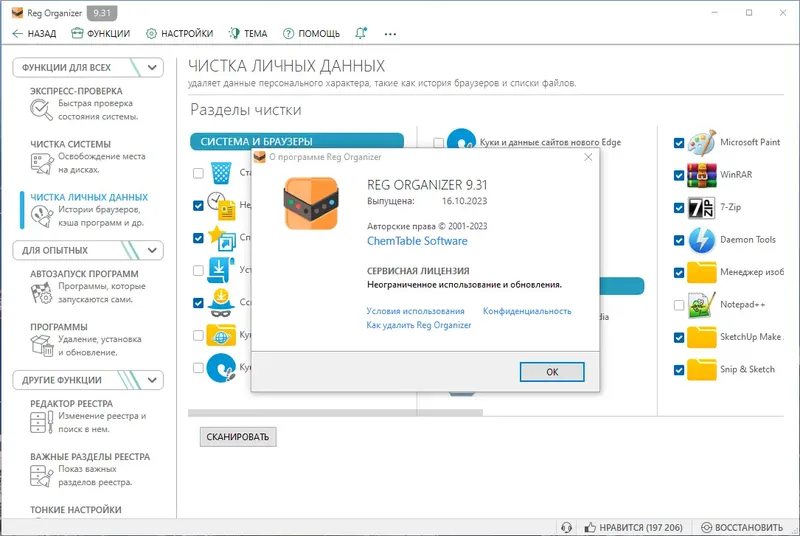The width and height of the screenshot is (800, 536).
Task: Click the version 9.31 badge in title bar
Action: pos(102,13)
